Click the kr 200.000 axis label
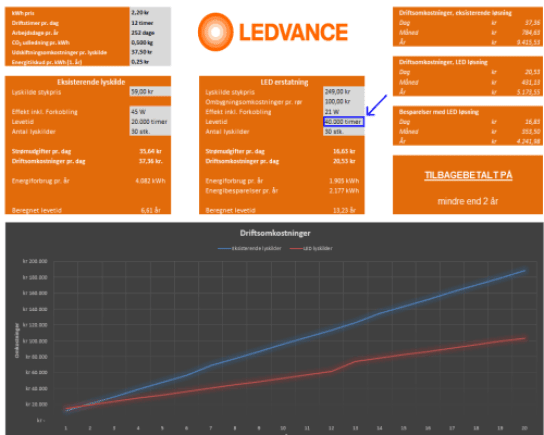544x435 pixels. (35, 261)
